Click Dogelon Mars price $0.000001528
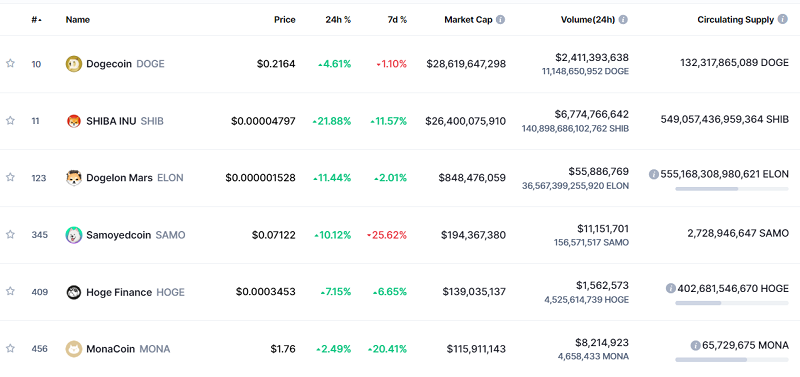This screenshot has height=377, width=800. click(x=260, y=178)
